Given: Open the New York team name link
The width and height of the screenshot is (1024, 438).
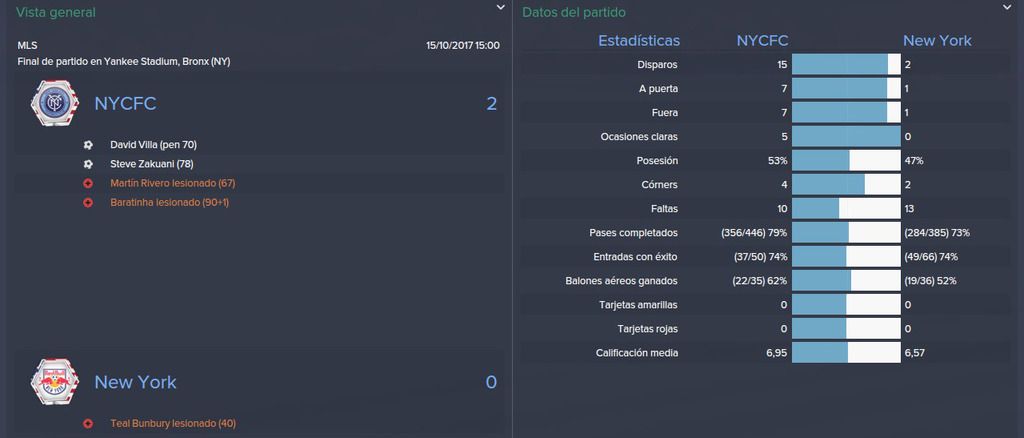Looking at the screenshot, I should (x=135, y=382).
